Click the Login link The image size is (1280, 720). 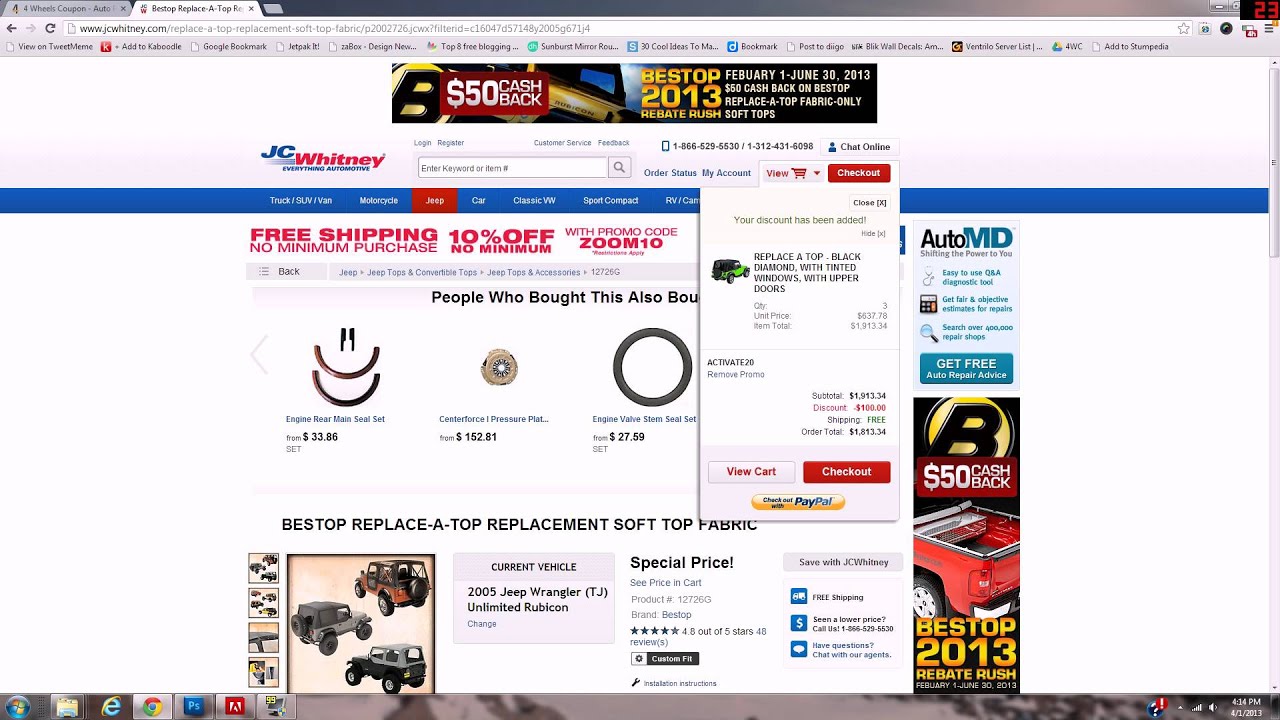point(423,143)
